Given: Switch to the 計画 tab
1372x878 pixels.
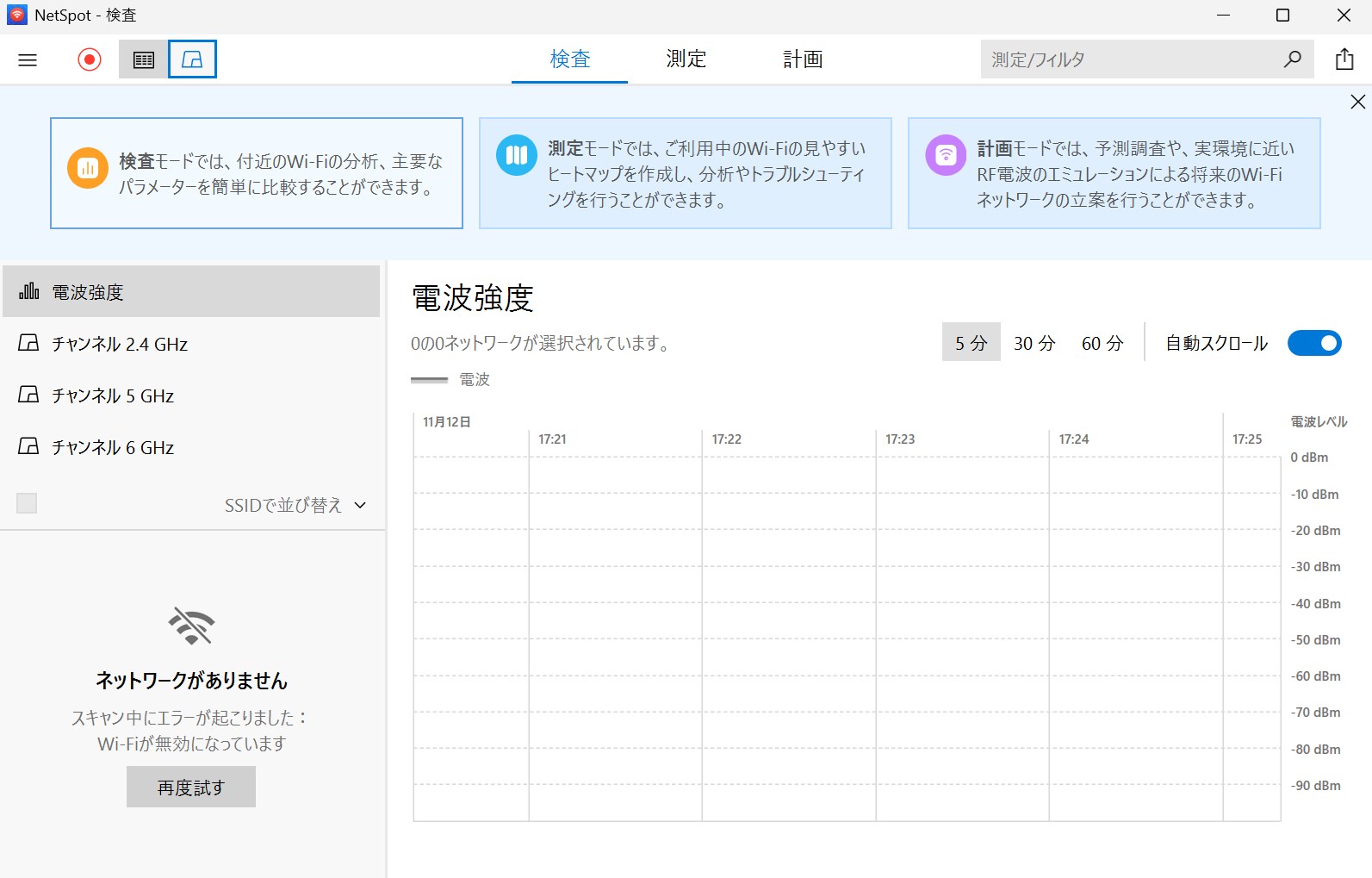Looking at the screenshot, I should click(x=802, y=59).
